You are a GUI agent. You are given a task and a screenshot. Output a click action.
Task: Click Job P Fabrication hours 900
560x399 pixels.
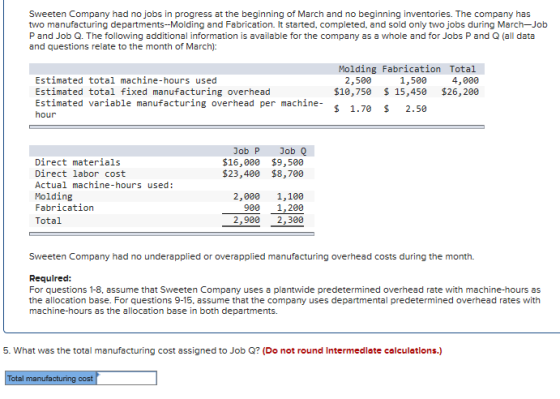tap(252, 208)
